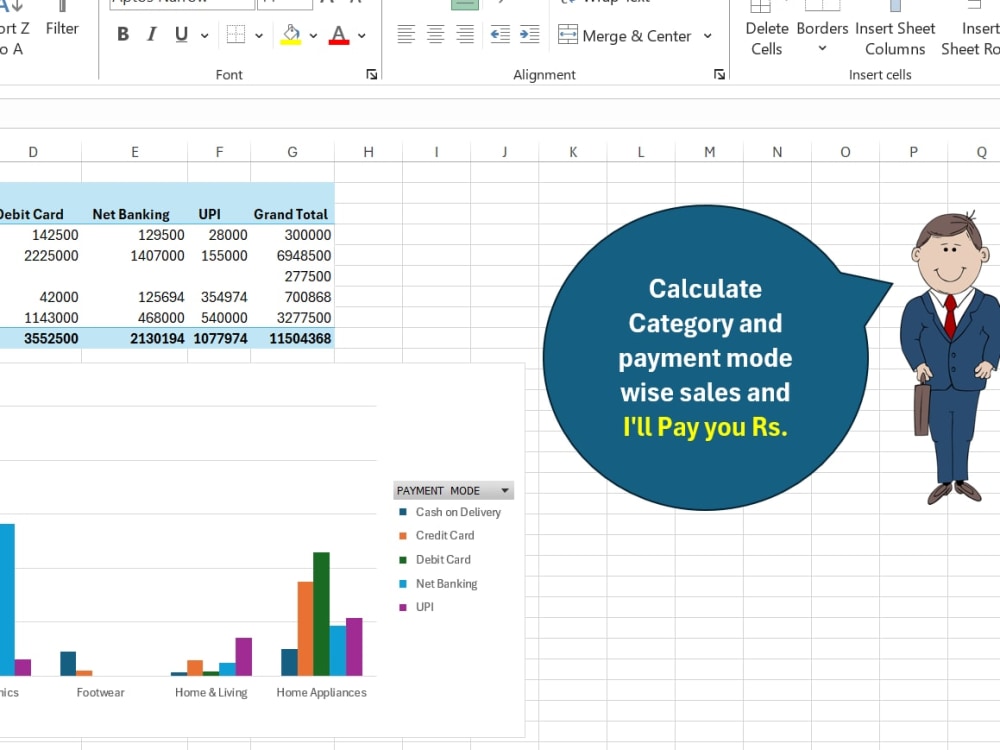Click cell with value 354974
This screenshot has height=750, width=1000.
point(219,297)
